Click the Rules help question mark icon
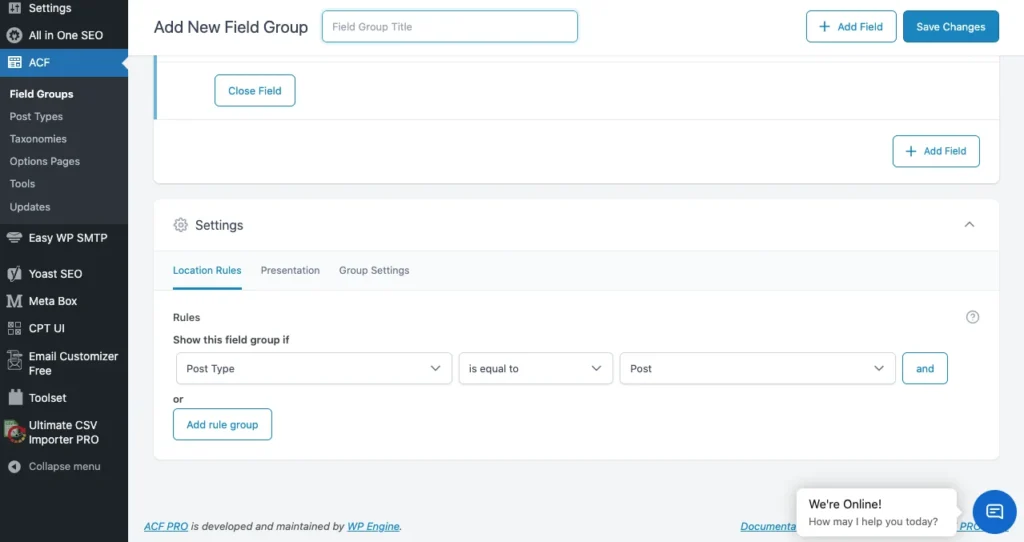 tap(972, 317)
